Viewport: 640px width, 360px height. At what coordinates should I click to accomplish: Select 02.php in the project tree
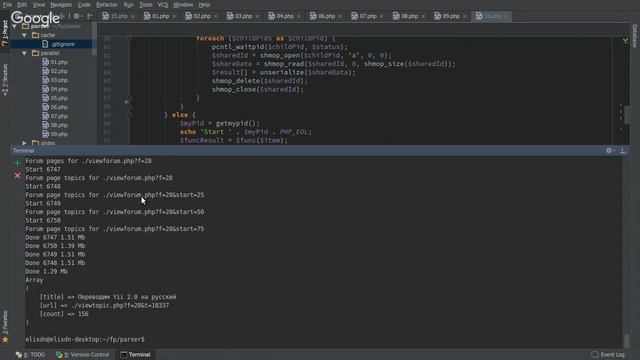coord(55,71)
